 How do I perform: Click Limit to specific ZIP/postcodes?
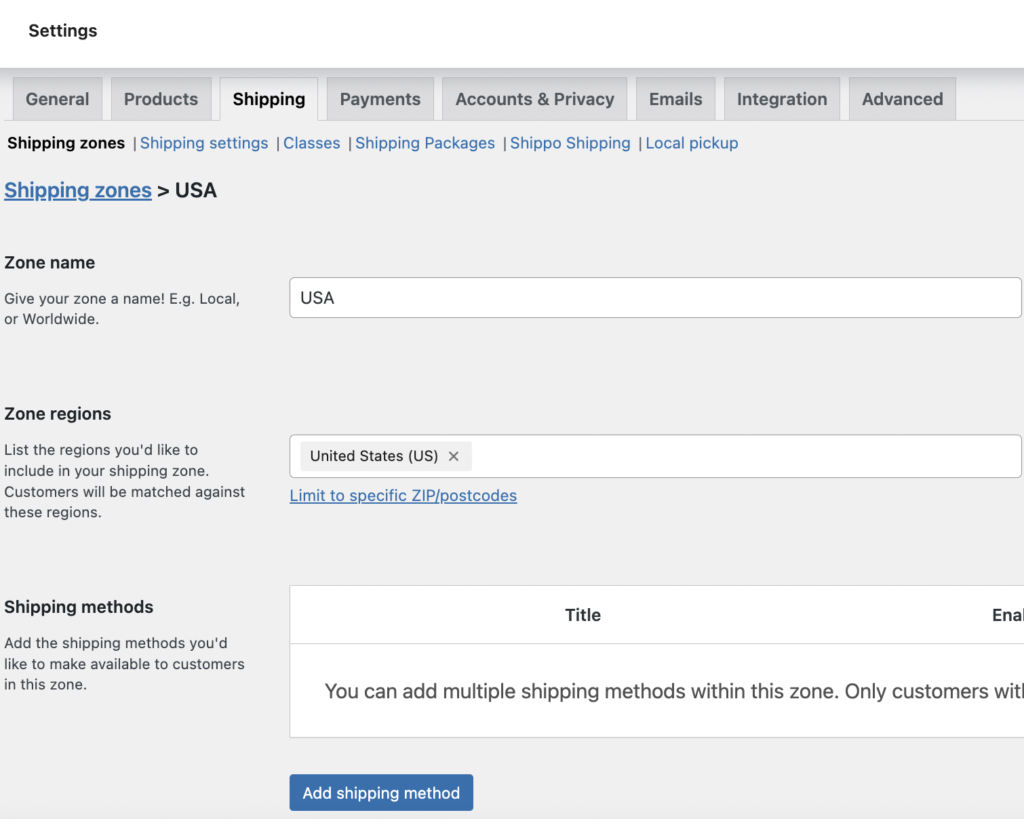pyautogui.click(x=403, y=495)
